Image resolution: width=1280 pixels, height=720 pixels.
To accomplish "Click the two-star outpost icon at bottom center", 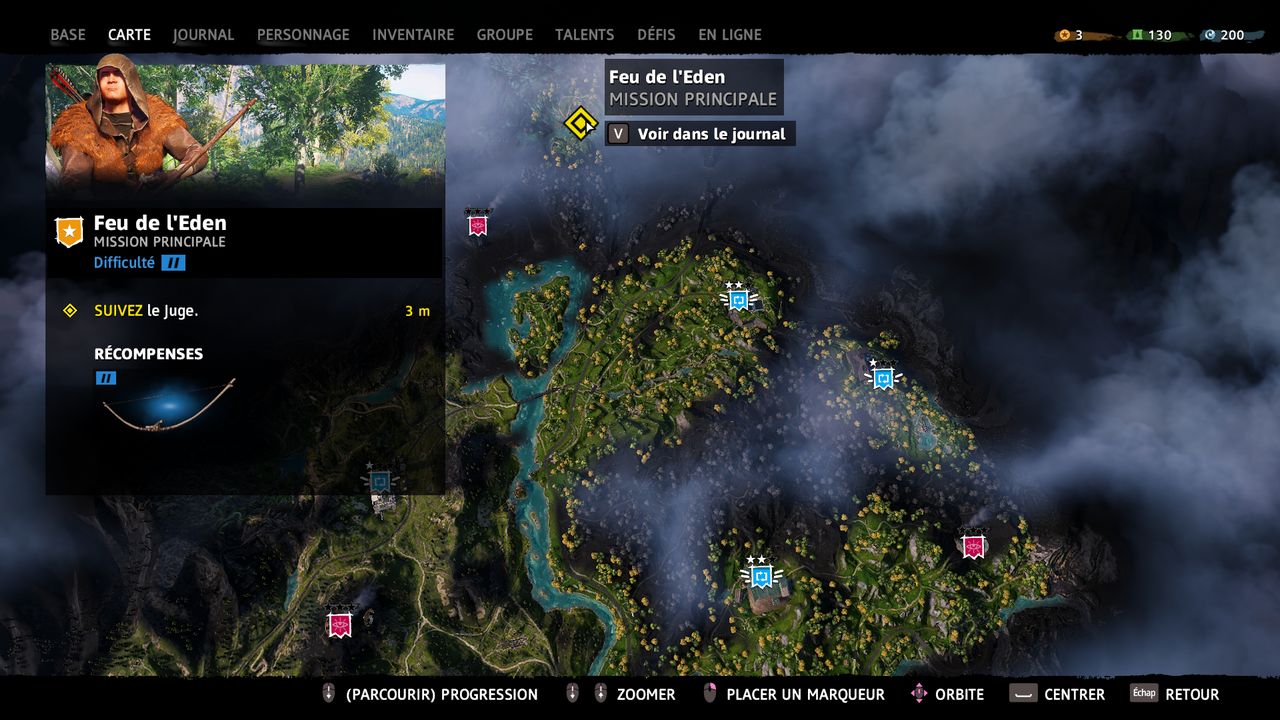I will pyautogui.click(x=761, y=574).
